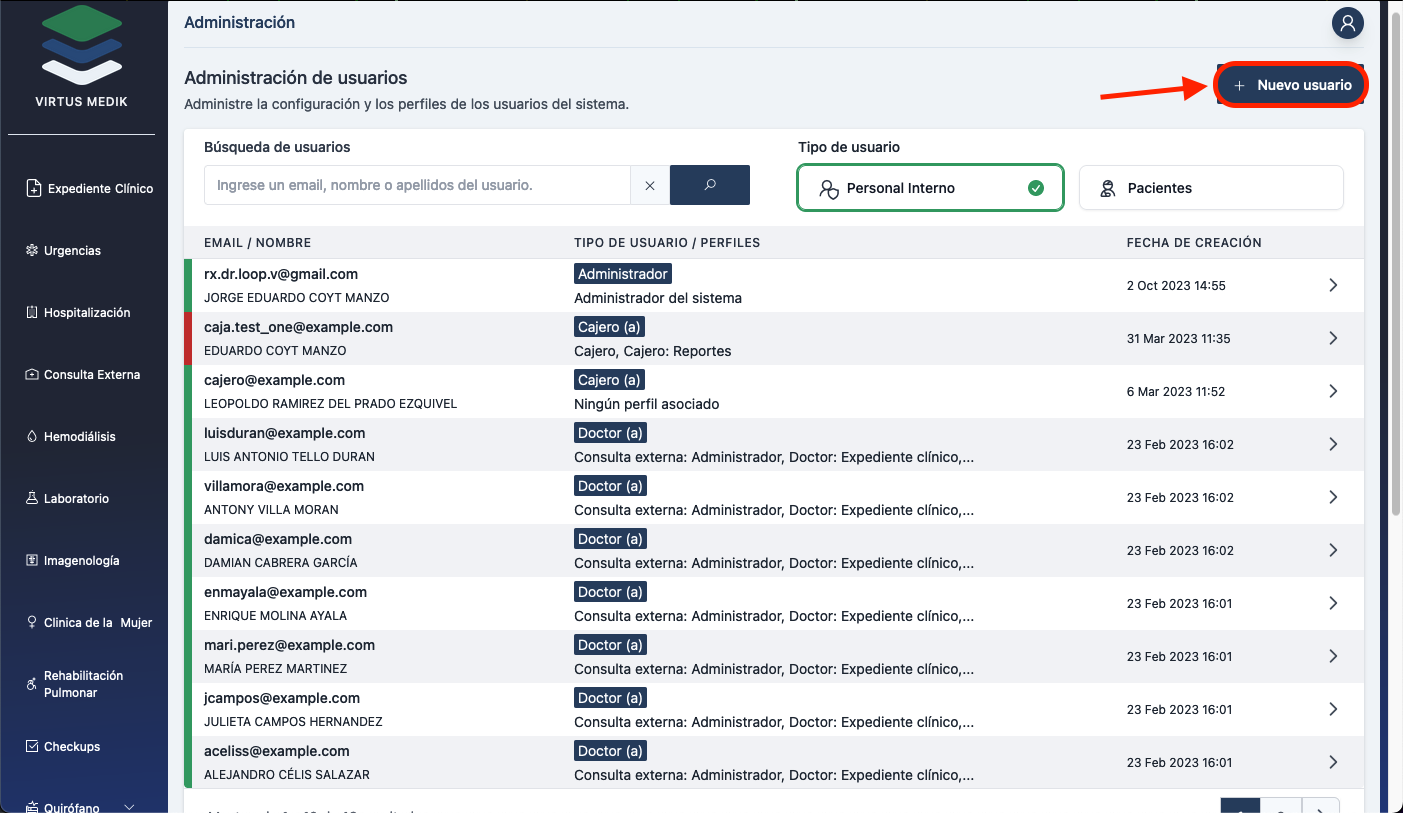Select the Pacientes user type
This screenshot has height=813, width=1403.
pos(1210,188)
